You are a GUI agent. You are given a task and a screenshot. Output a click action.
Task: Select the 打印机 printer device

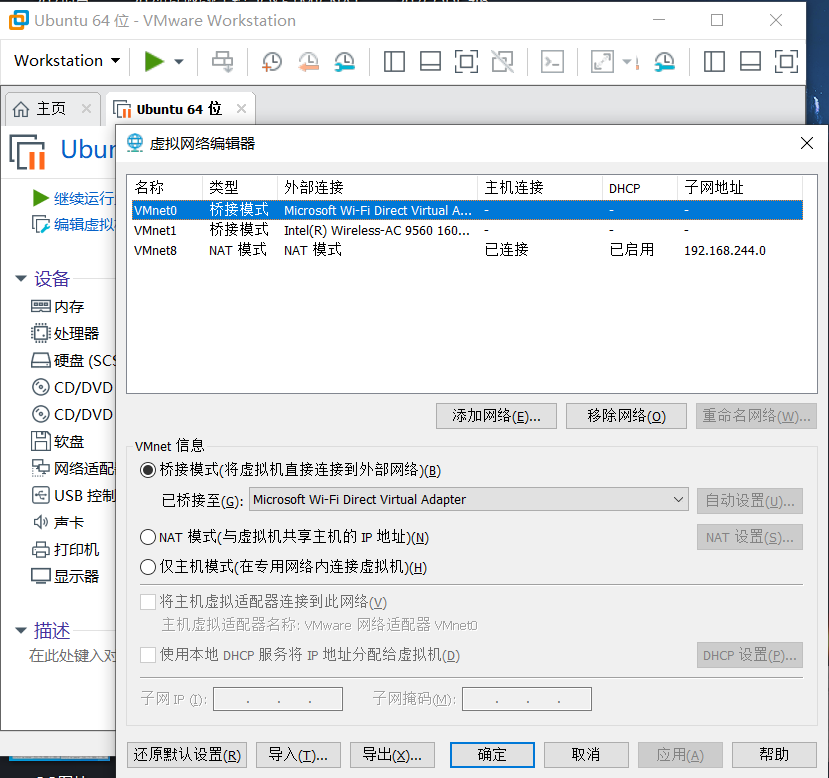click(65, 549)
